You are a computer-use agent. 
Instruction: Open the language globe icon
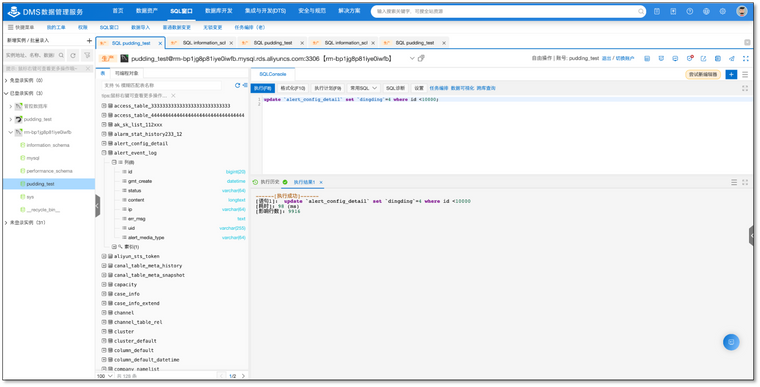point(706,11)
